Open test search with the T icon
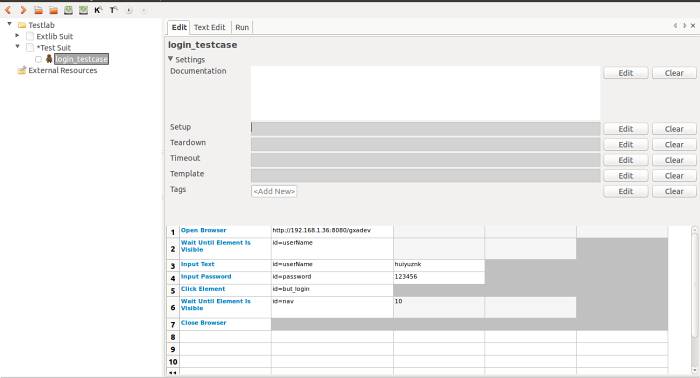This screenshot has width=700, height=378. [x=113, y=10]
